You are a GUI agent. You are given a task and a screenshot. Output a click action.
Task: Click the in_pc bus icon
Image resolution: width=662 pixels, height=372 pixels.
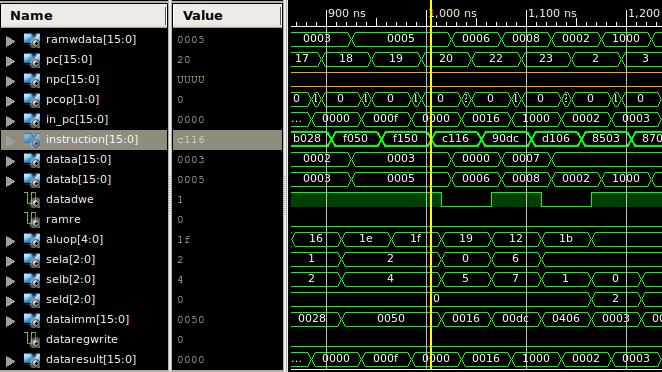point(32,120)
